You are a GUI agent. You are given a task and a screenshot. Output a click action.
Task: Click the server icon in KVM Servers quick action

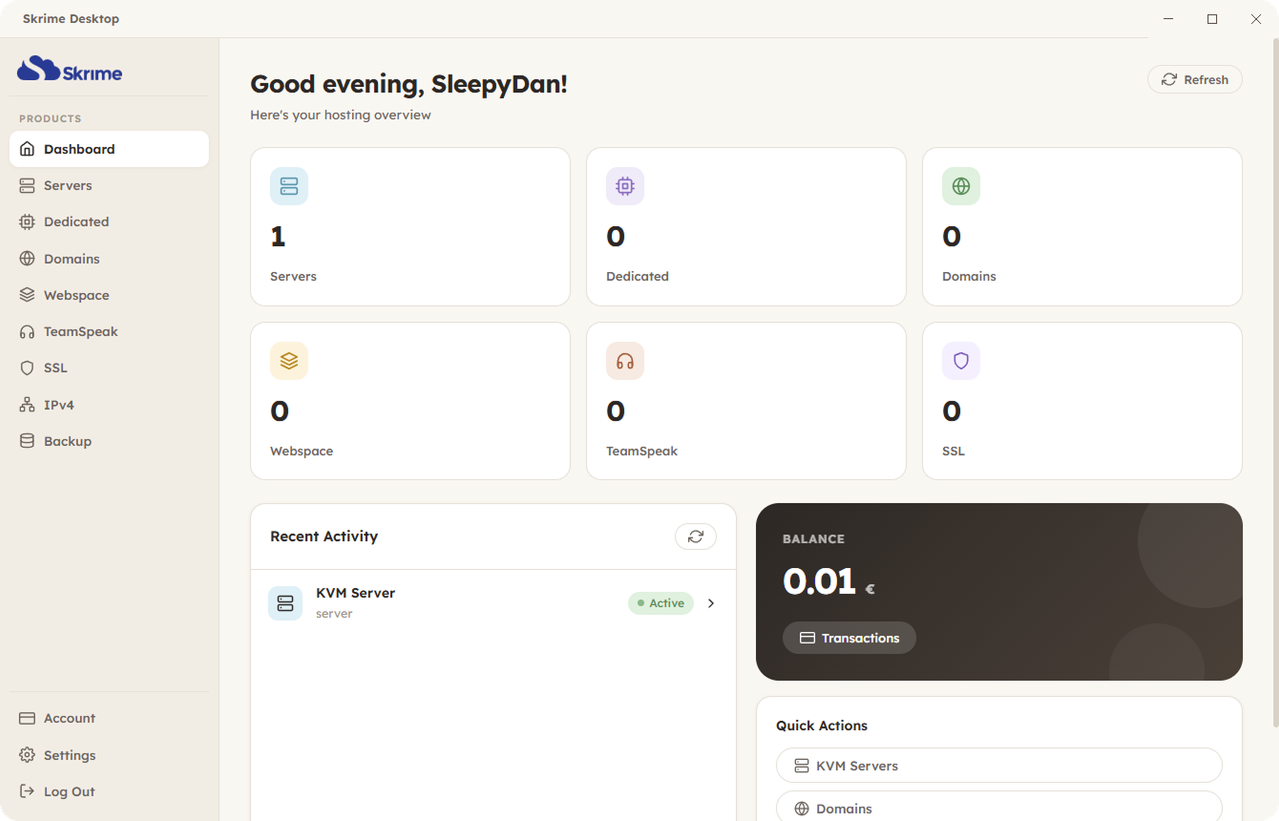coord(801,766)
